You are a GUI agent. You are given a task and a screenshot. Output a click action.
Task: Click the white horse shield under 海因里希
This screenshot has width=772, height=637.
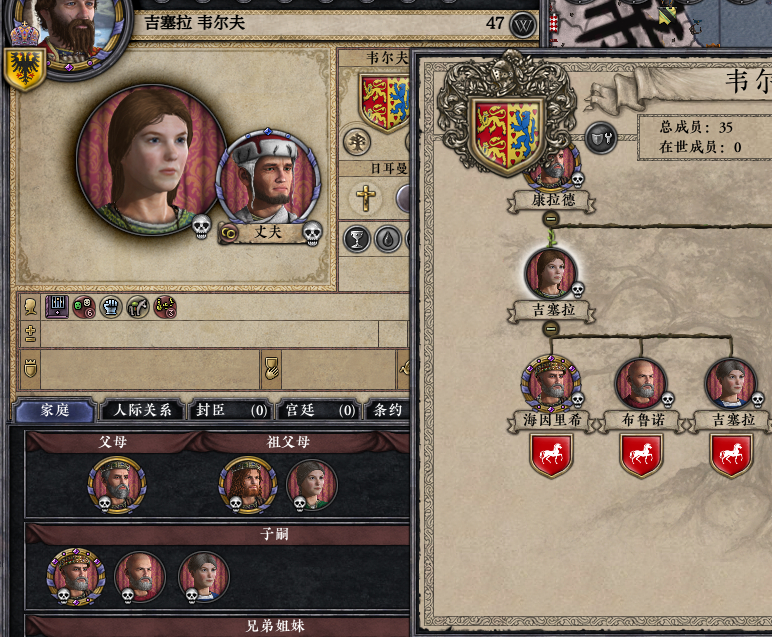550,455
